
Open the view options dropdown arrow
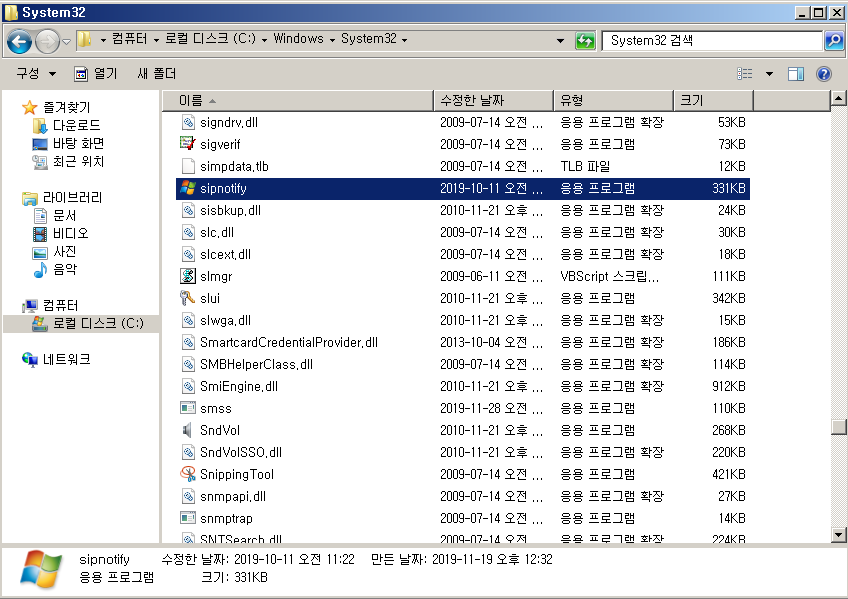pyautogui.click(x=769, y=74)
